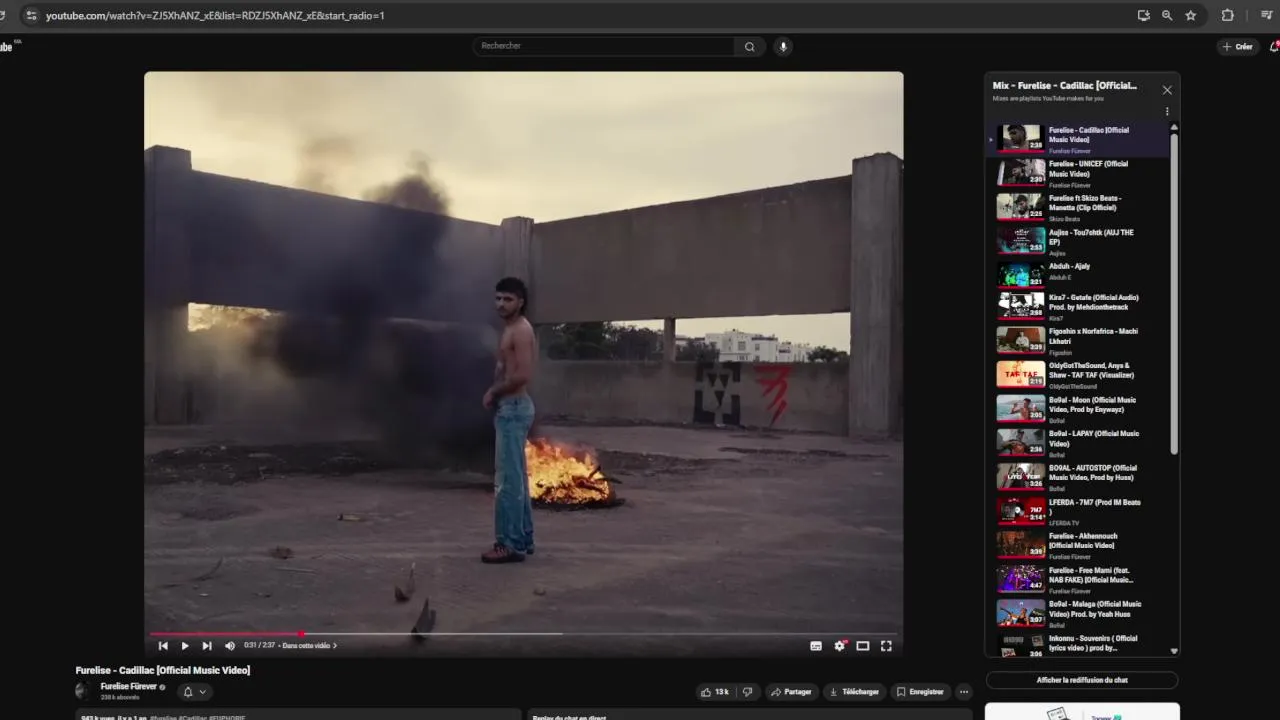The width and height of the screenshot is (1280, 720).
Task: Click the 'LFERDA - 7M7' video thumbnail
Action: point(1021,511)
